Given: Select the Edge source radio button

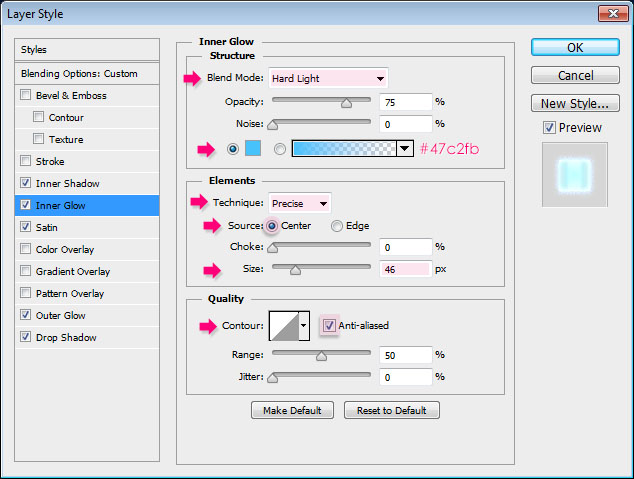Looking at the screenshot, I should 337,226.
